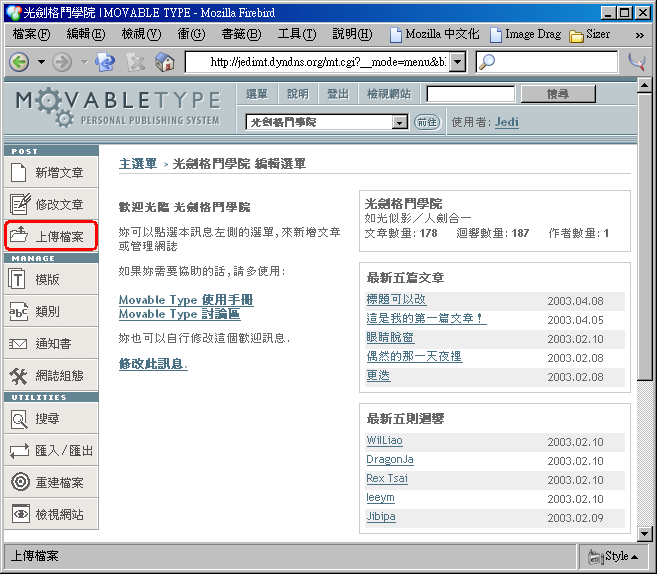Click the 說明 tab in header
This screenshot has height=574, width=657.
click(x=297, y=94)
